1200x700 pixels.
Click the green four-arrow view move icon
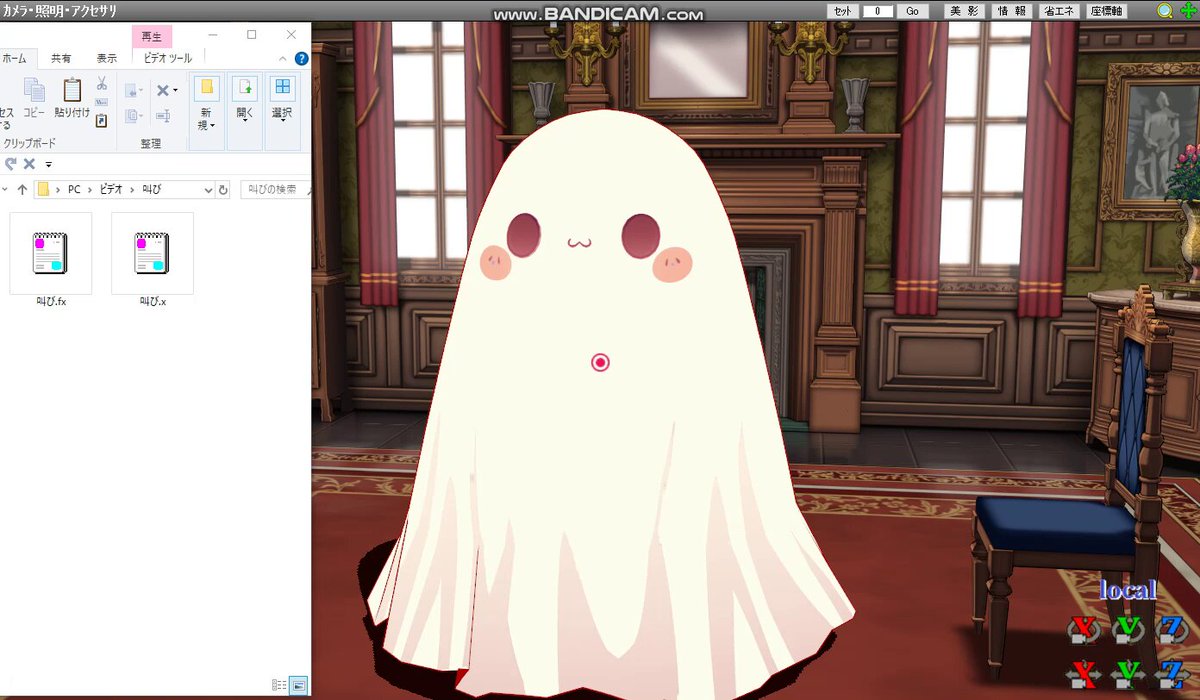tap(1187, 11)
